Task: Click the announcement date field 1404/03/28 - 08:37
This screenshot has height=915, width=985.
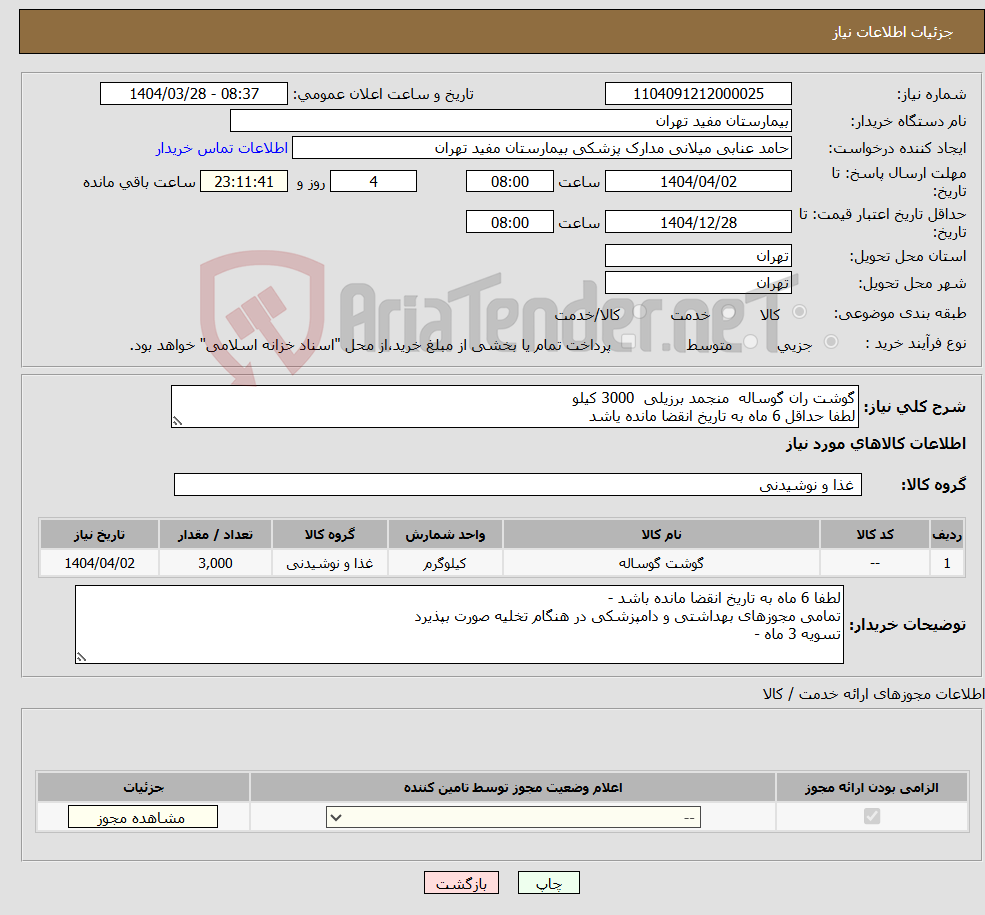Action: (193, 94)
